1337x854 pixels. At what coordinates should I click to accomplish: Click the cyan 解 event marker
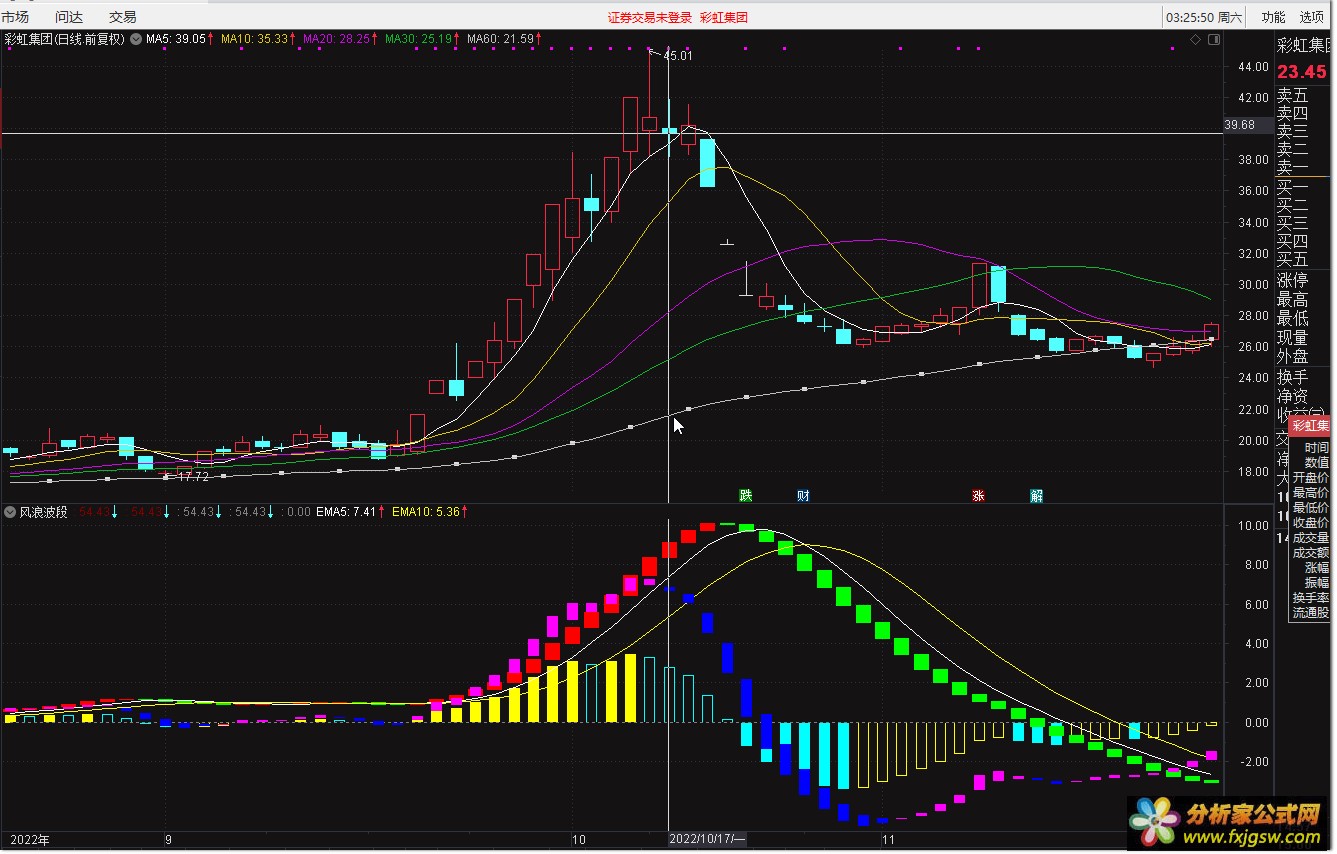[x=1036, y=495]
